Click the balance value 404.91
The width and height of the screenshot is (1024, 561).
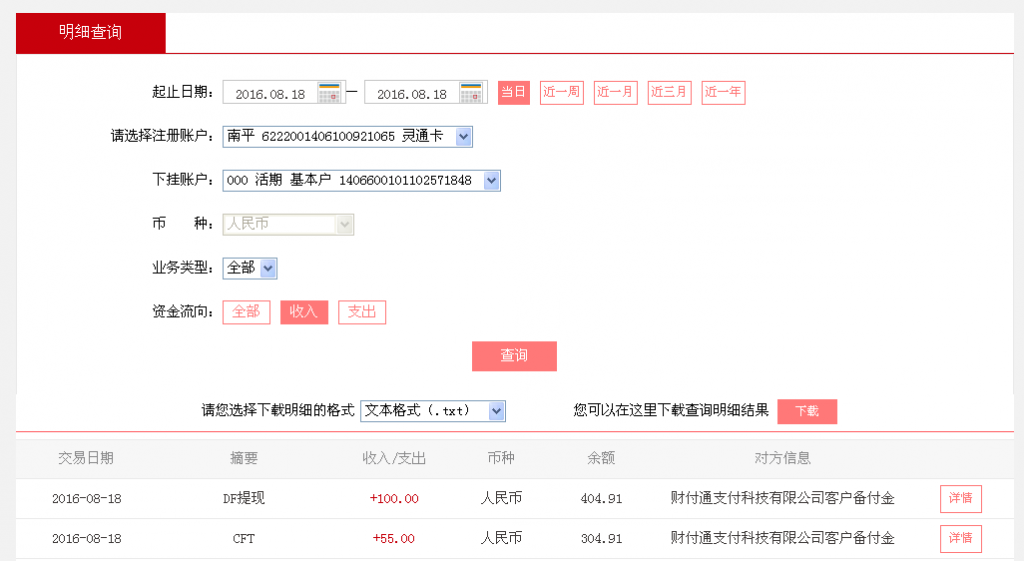[x=601, y=498]
